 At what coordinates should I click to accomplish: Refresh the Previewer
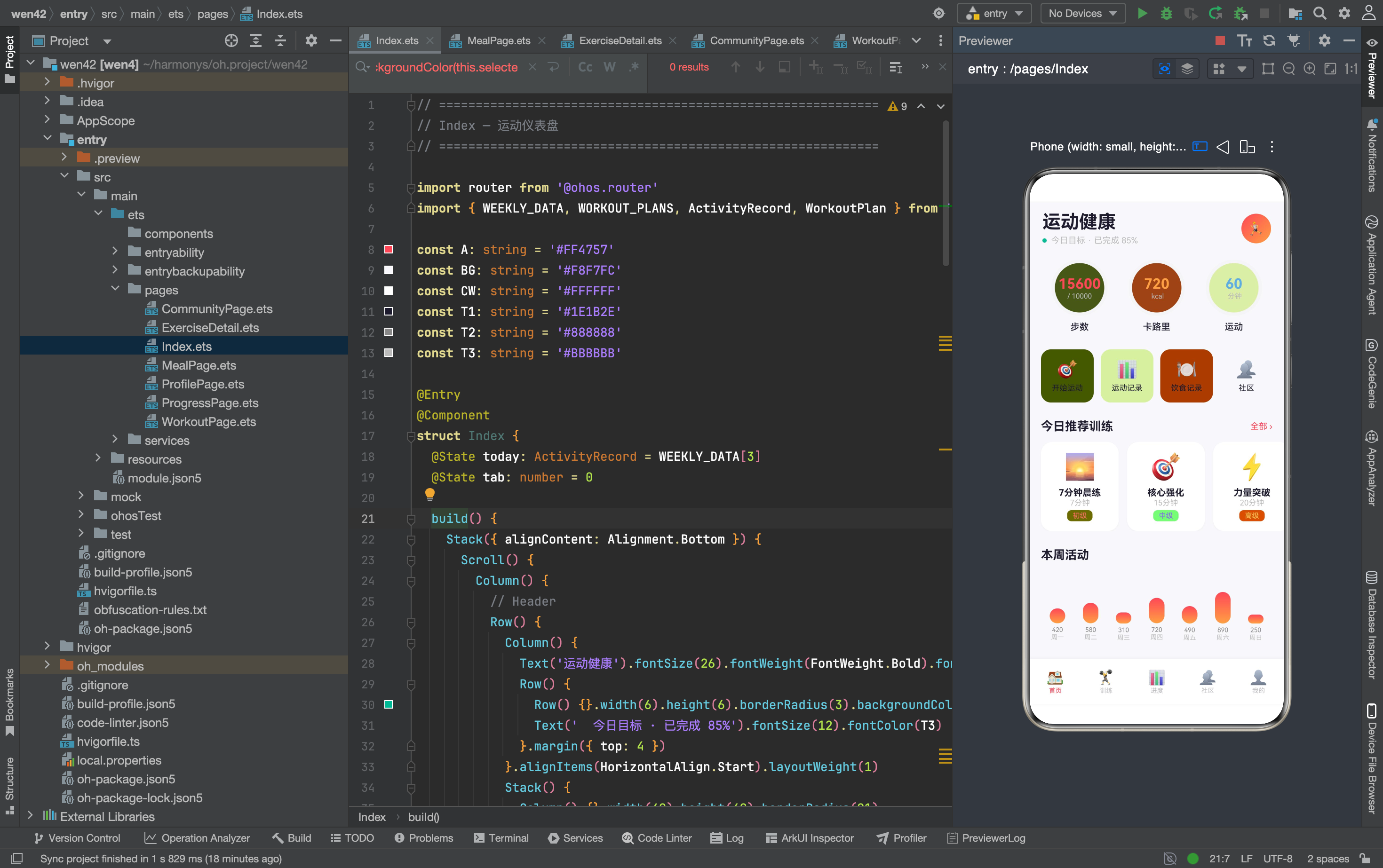(x=1269, y=41)
